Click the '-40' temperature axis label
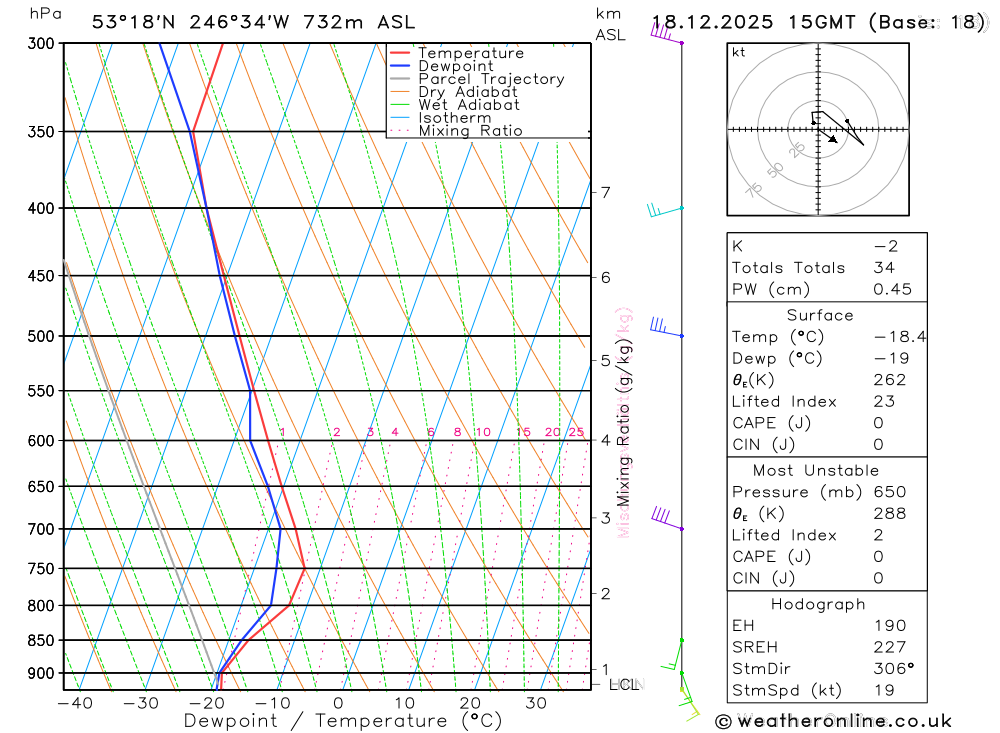Screen dimensions: 1000x733 pos(75,704)
